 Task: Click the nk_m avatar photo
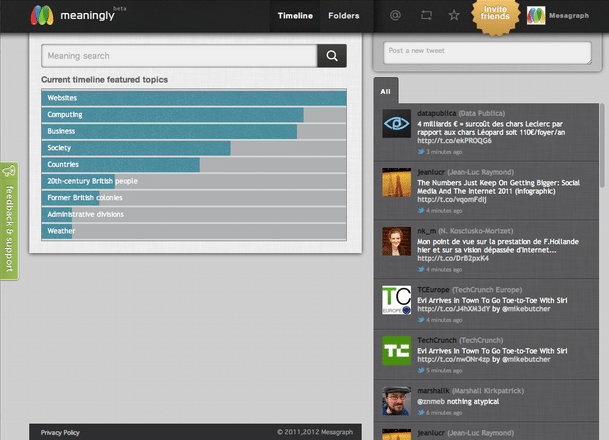(397, 241)
